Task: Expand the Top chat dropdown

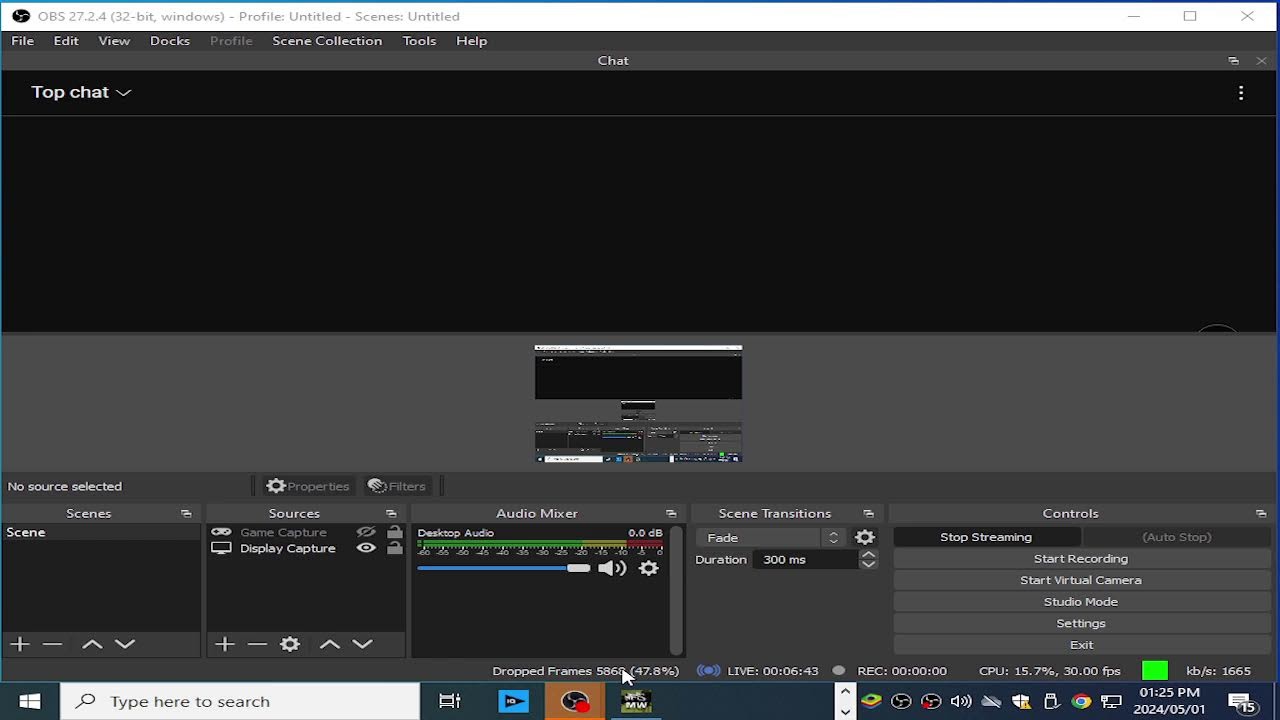Action: pos(81,92)
